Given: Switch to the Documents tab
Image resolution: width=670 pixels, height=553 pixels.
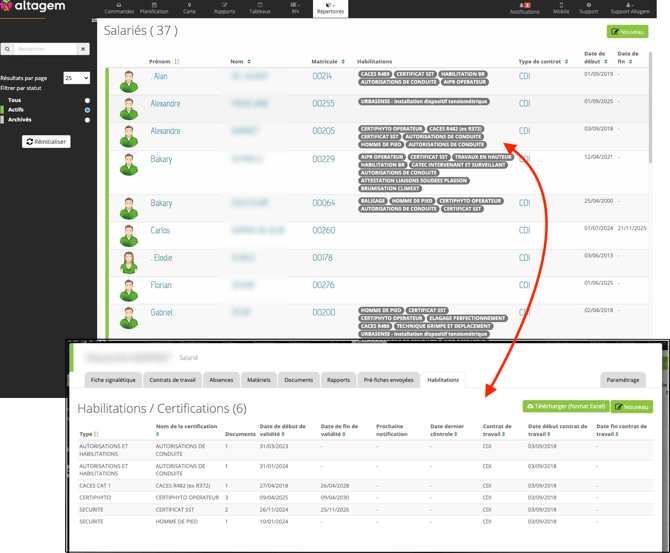Looking at the screenshot, I should point(298,380).
